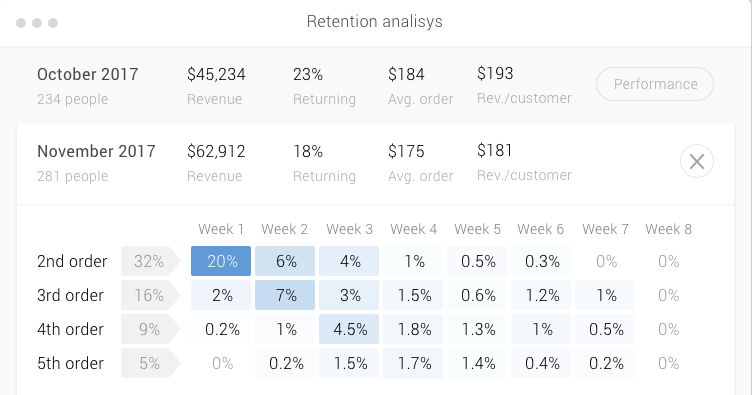Click the first window control dot

21,23
